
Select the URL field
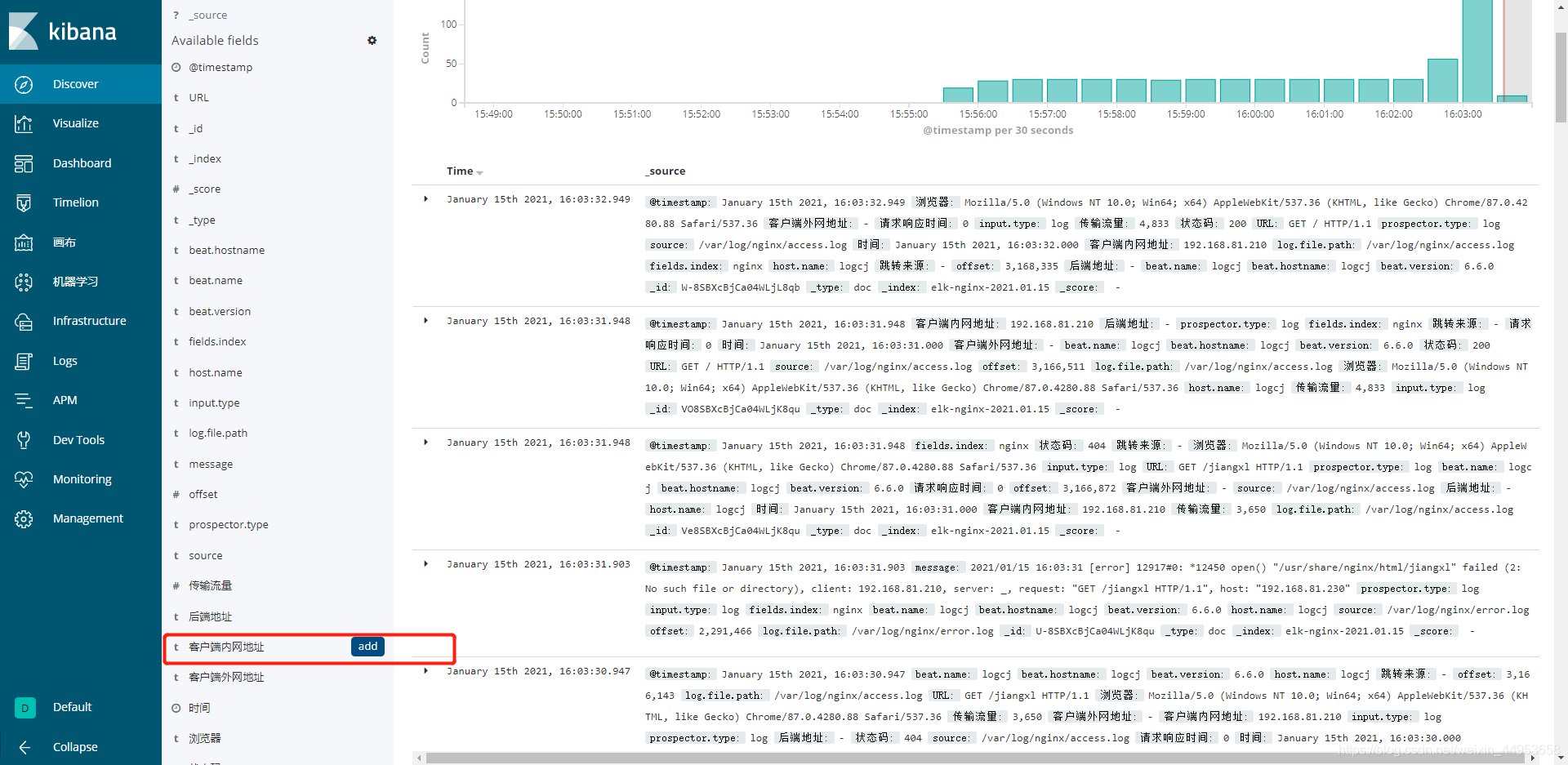[198, 98]
